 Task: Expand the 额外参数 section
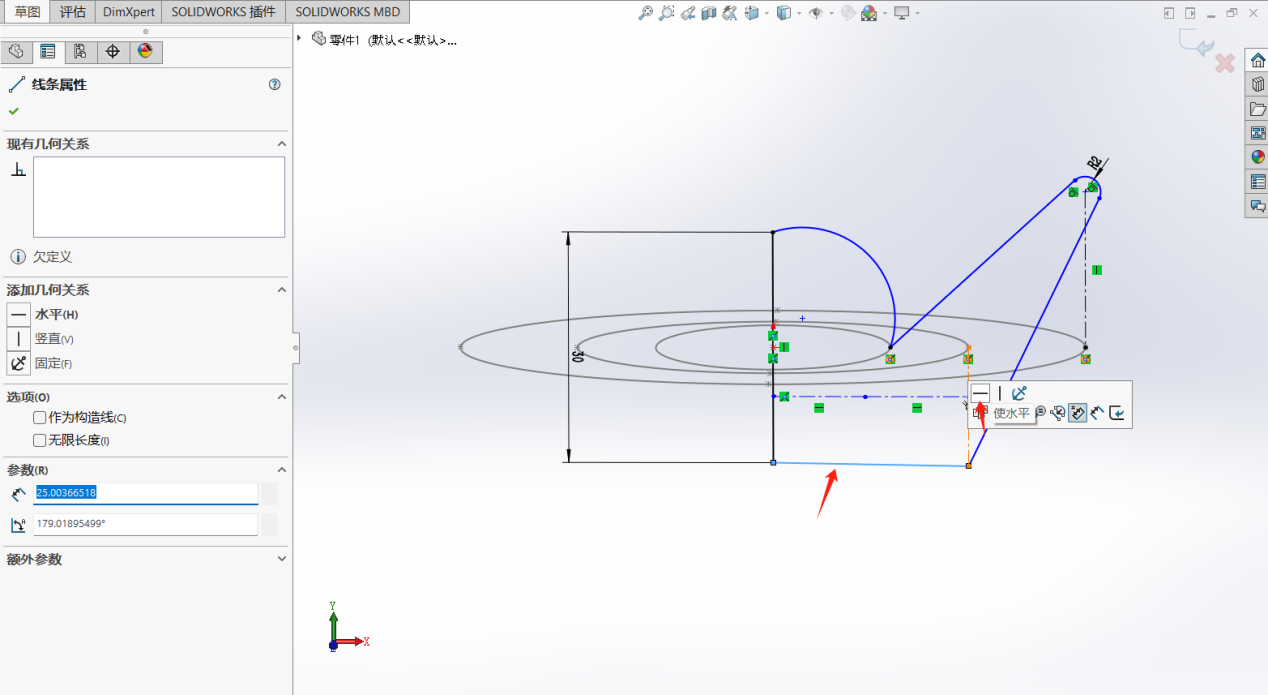(281, 560)
